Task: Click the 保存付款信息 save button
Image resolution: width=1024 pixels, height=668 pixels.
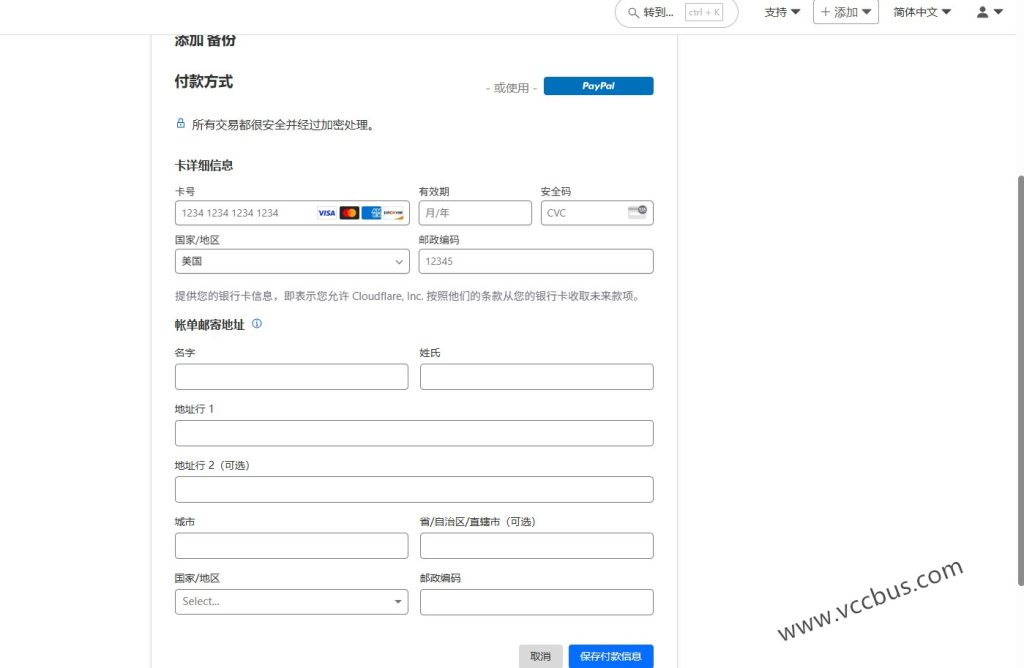Action: pyautogui.click(x=611, y=656)
